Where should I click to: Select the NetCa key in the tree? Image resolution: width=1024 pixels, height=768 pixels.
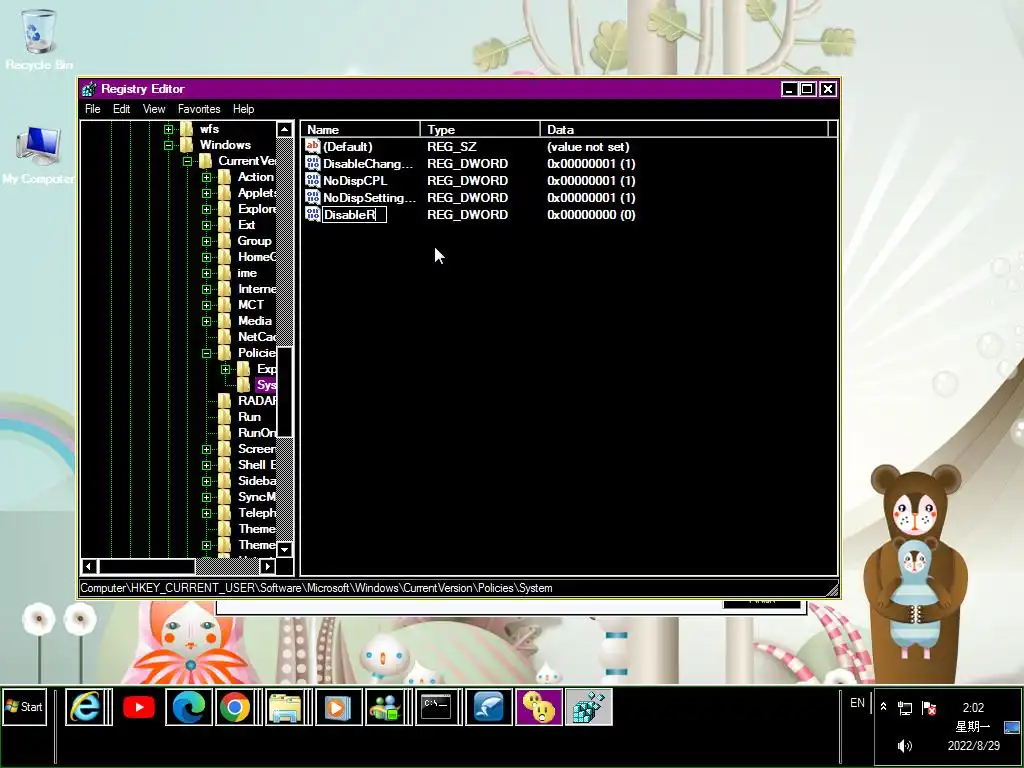point(257,337)
